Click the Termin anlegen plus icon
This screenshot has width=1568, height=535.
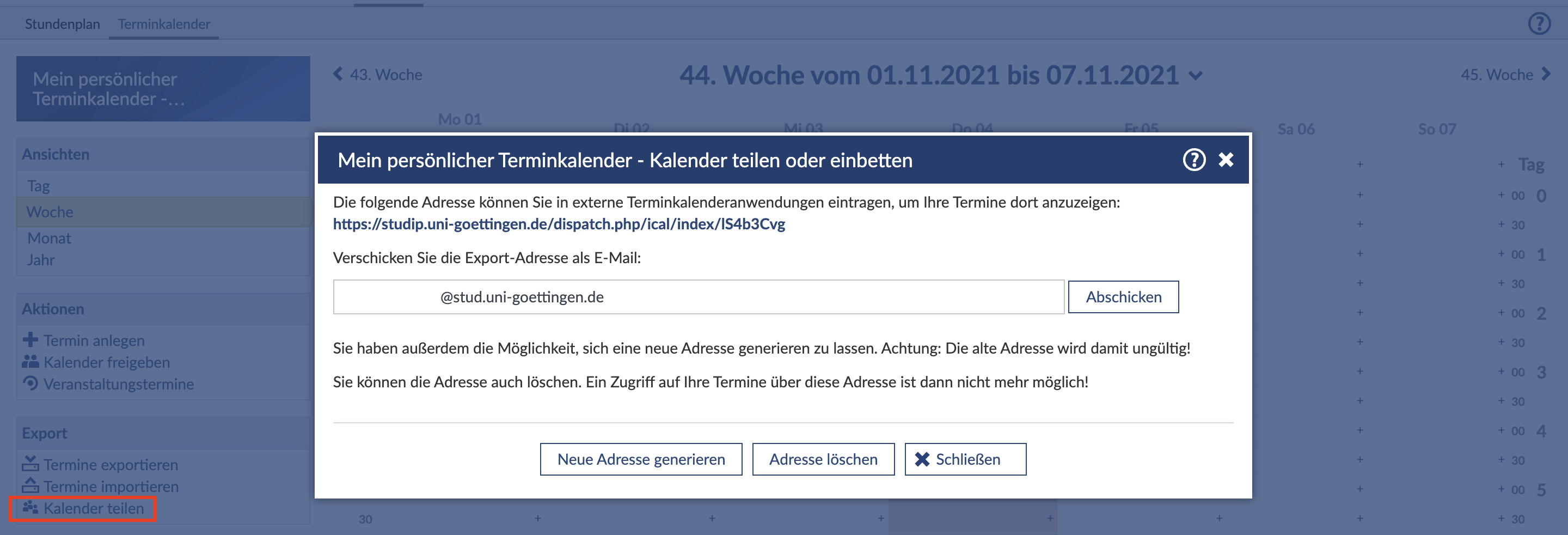(x=30, y=340)
